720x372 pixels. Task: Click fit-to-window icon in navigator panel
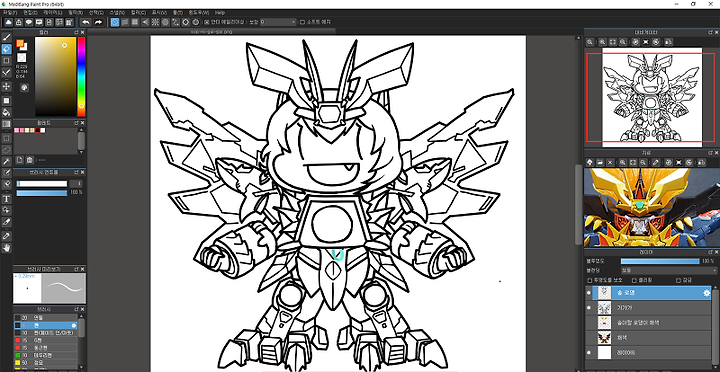pyautogui.click(x=612, y=42)
